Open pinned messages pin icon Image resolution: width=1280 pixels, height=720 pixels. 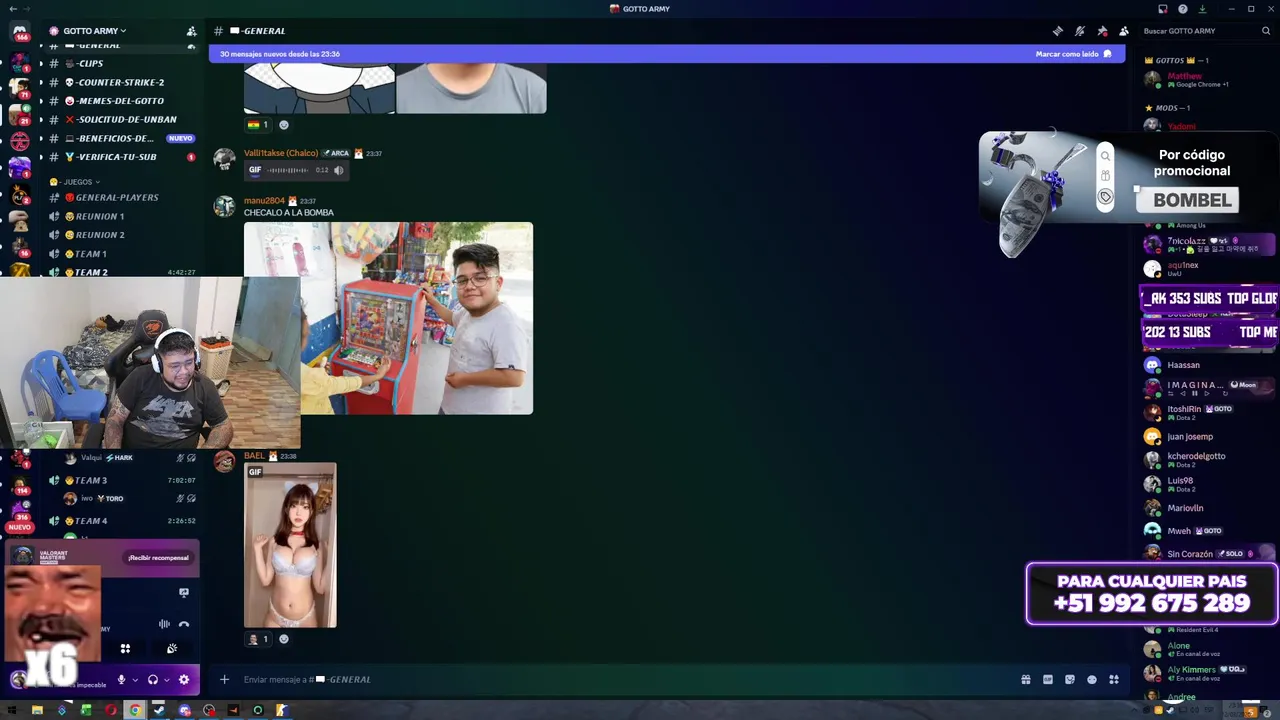pos(1102,31)
